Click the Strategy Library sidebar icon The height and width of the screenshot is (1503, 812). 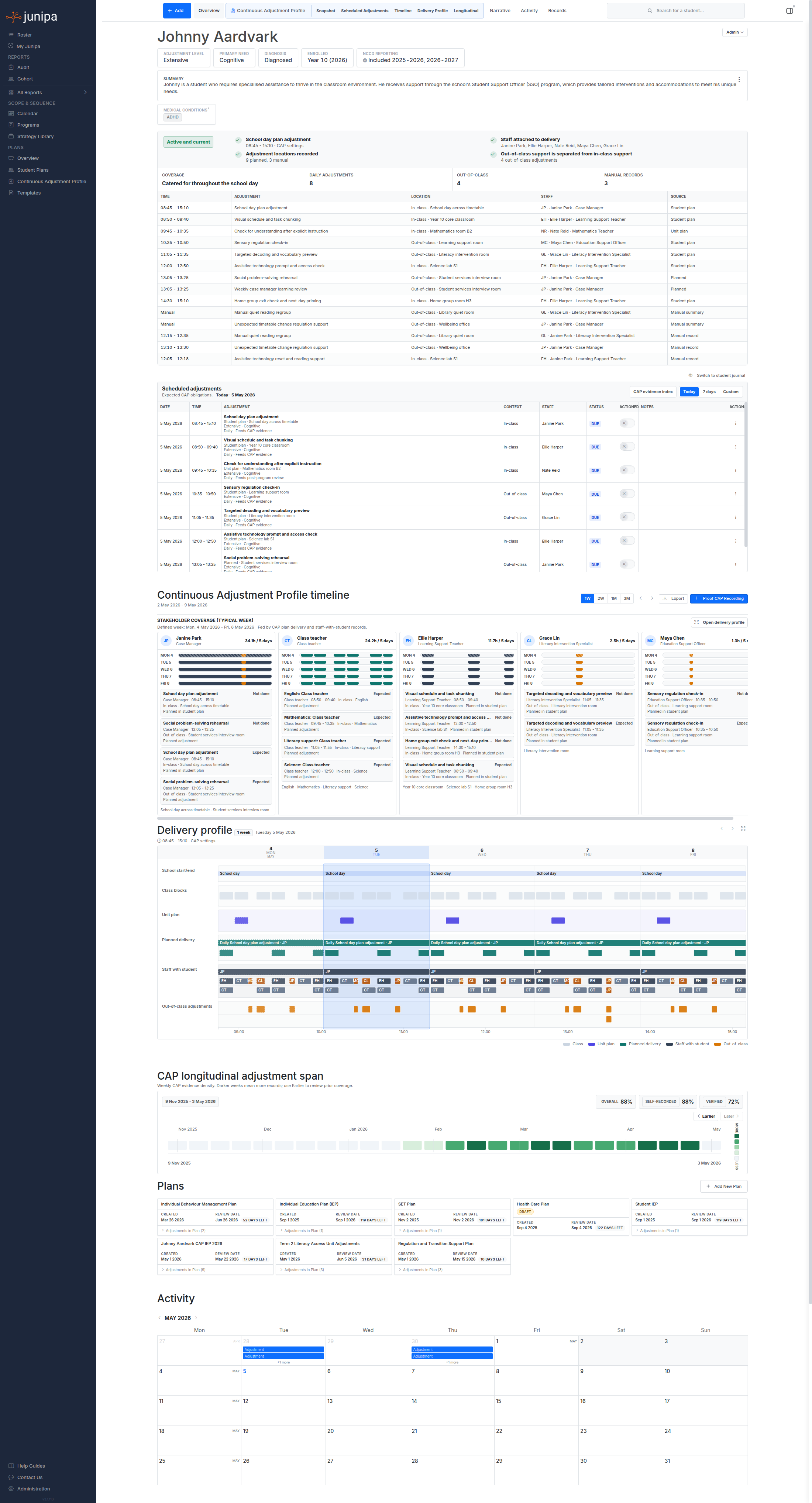(x=11, y=137)
